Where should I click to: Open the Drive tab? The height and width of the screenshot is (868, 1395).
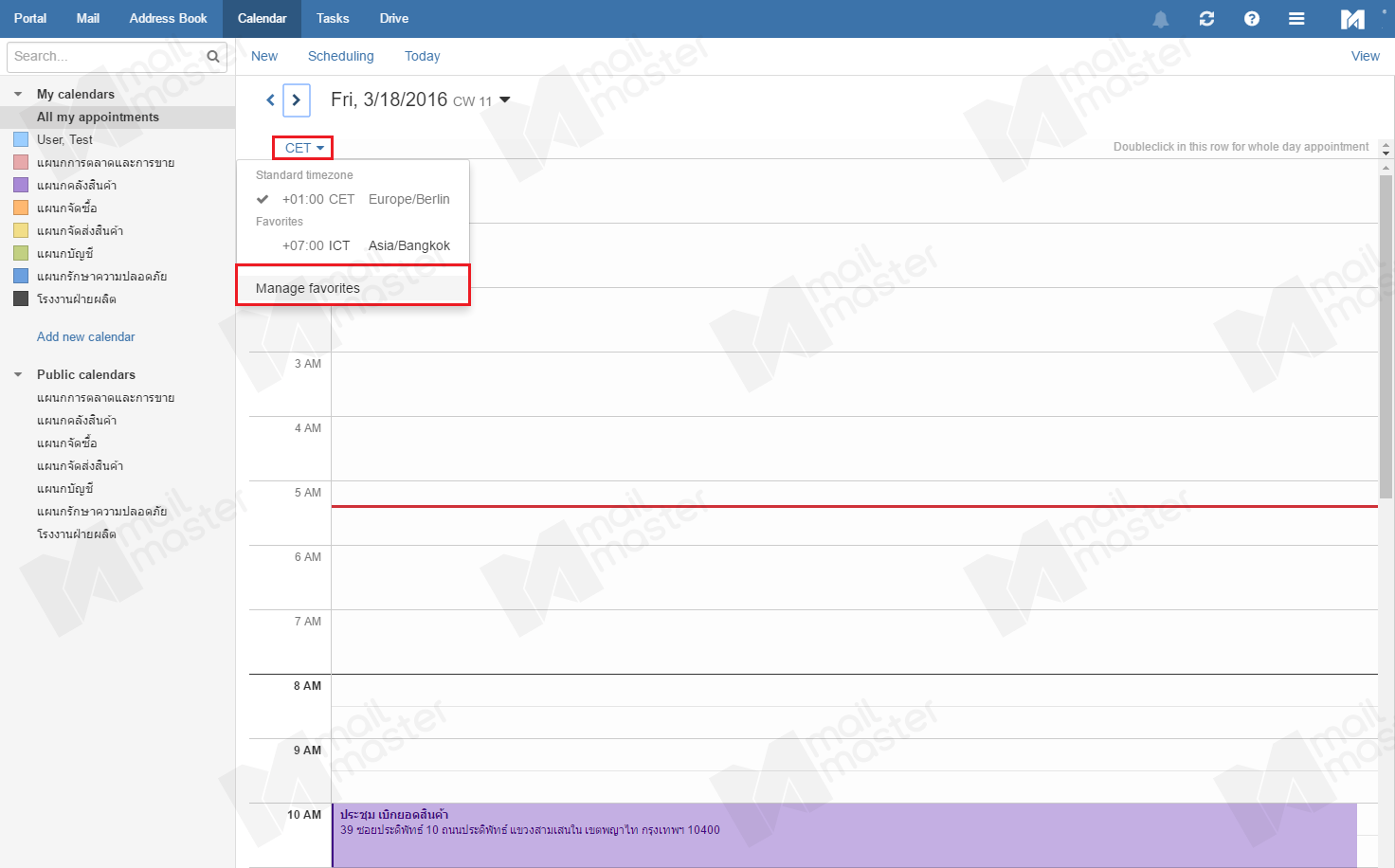(x=394, y=18)
